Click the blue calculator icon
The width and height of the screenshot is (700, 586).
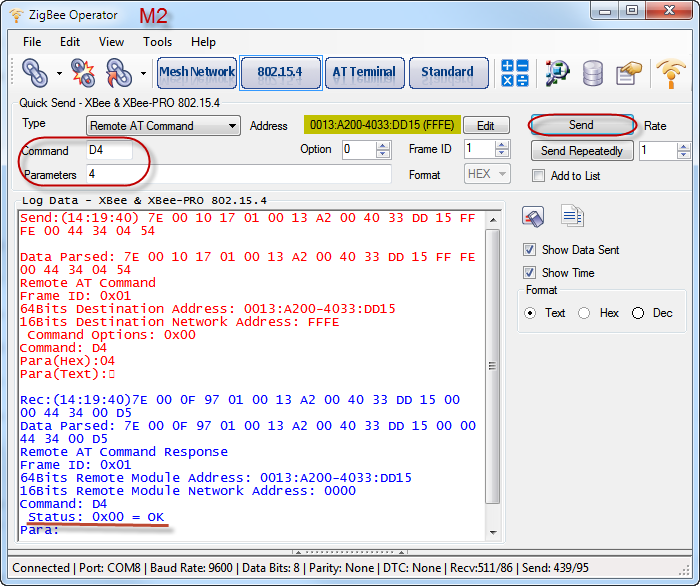pos(515,73)
